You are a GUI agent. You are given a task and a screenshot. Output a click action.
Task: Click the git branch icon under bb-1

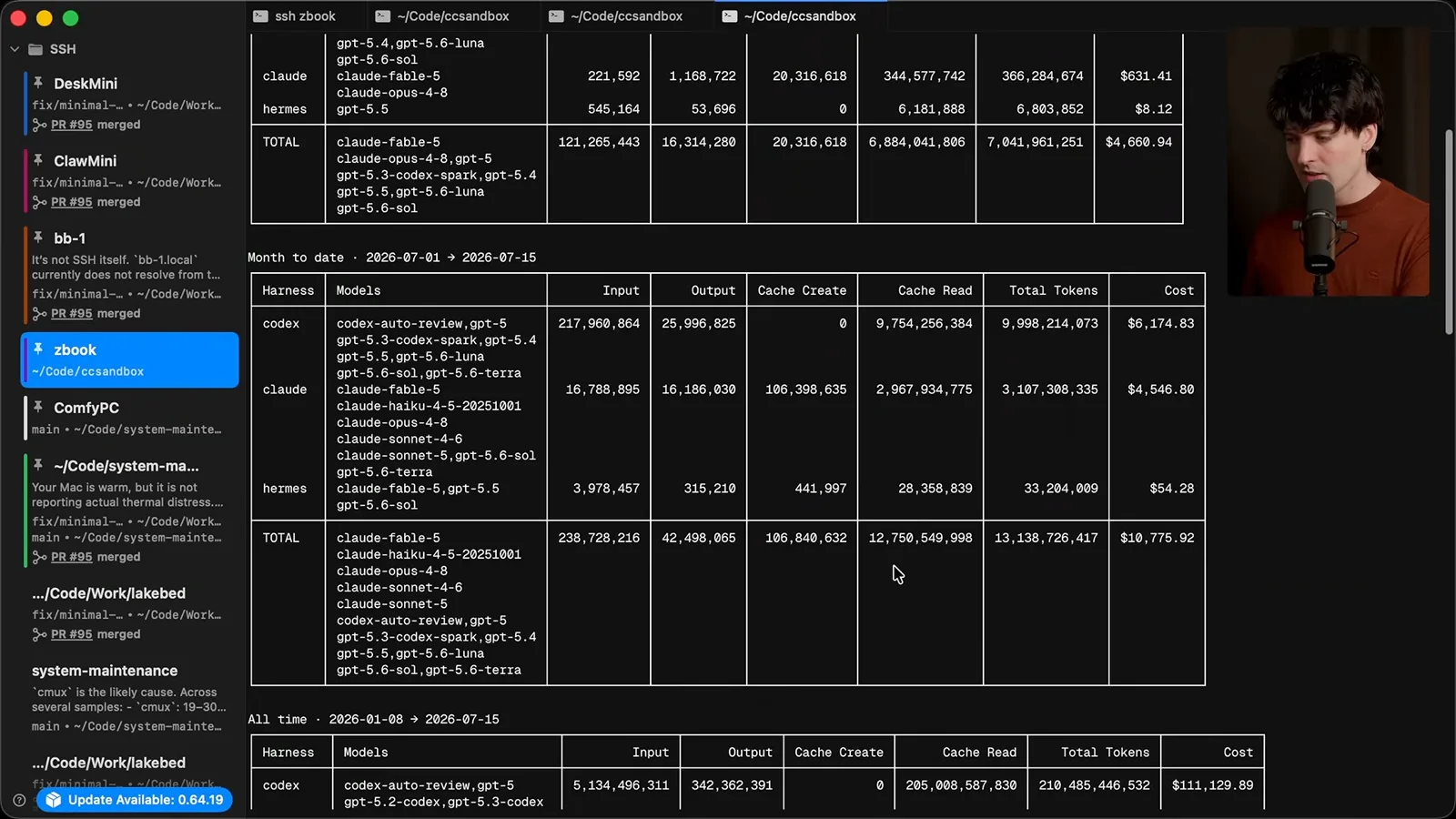coord(39,314)
